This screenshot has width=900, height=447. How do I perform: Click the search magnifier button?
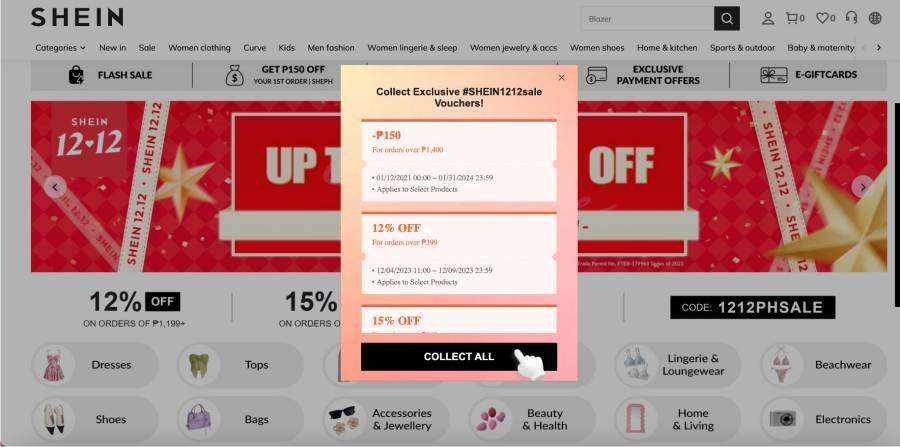click(727, 18)
